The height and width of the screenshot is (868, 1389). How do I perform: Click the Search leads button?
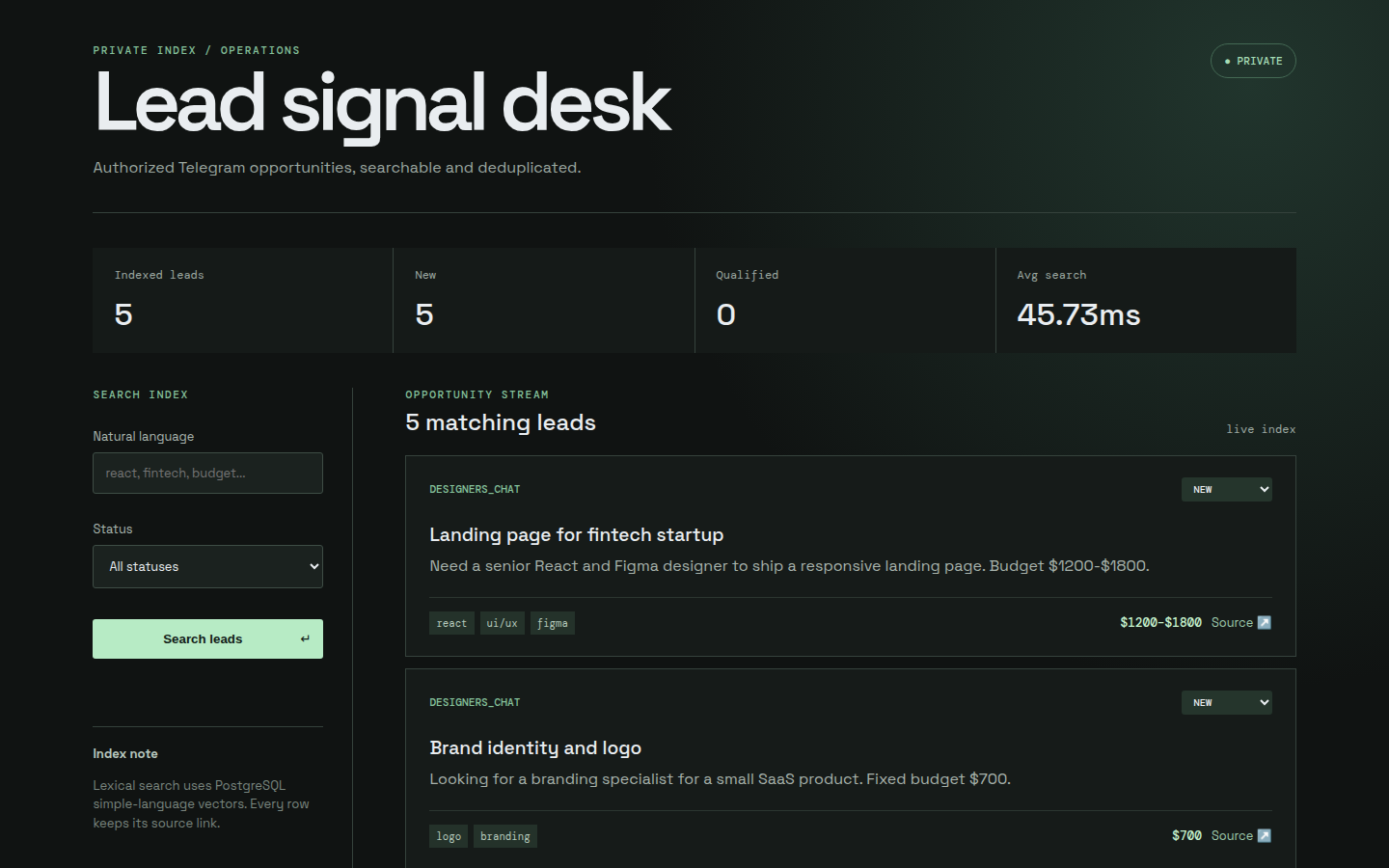pyautogui.click(x=207, y=638)
